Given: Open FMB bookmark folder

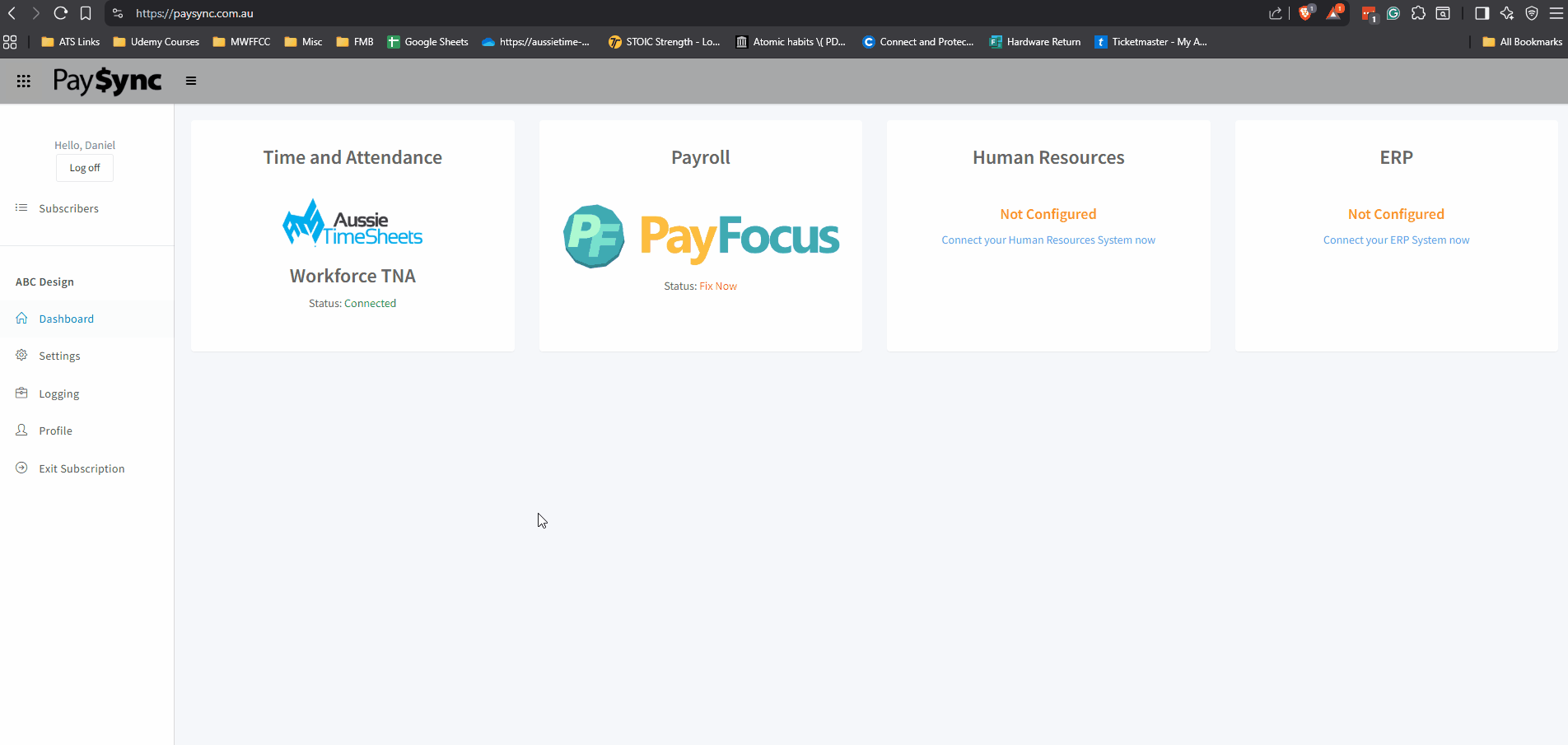Looking at the screenshot, I should (355, 42).
